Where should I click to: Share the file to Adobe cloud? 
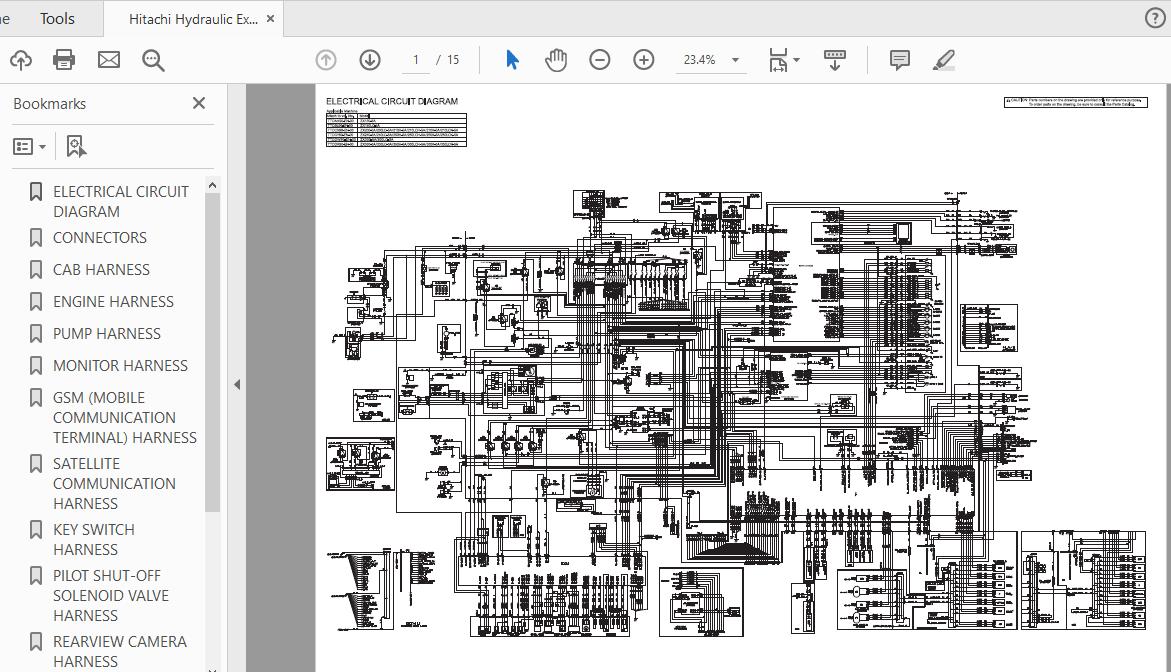tap(21, 59)
